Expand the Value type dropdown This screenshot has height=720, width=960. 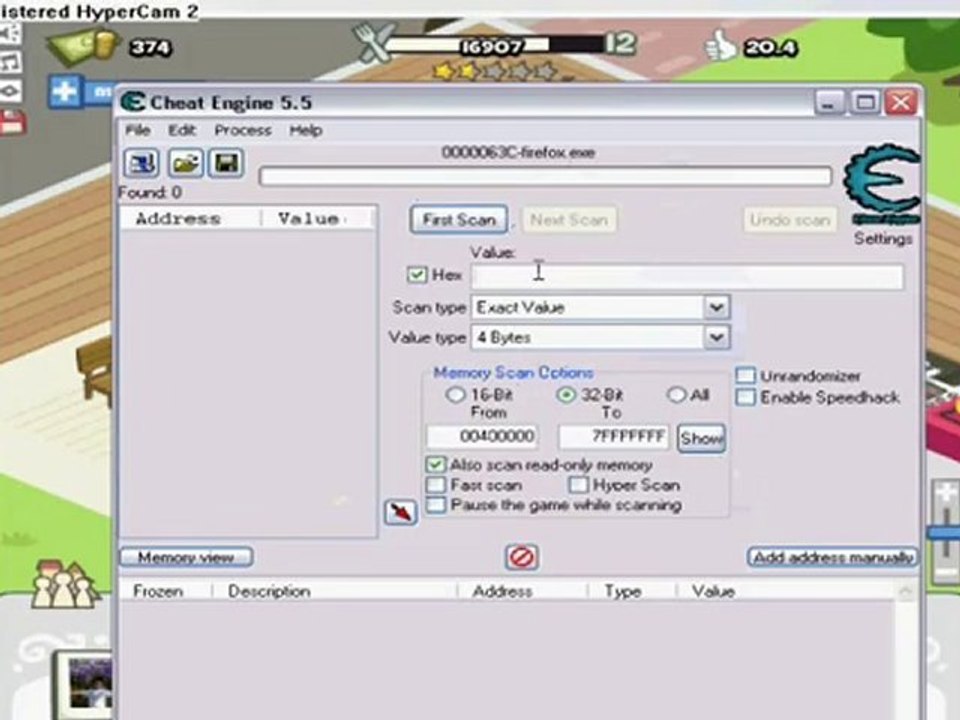[x=716, y=337]
